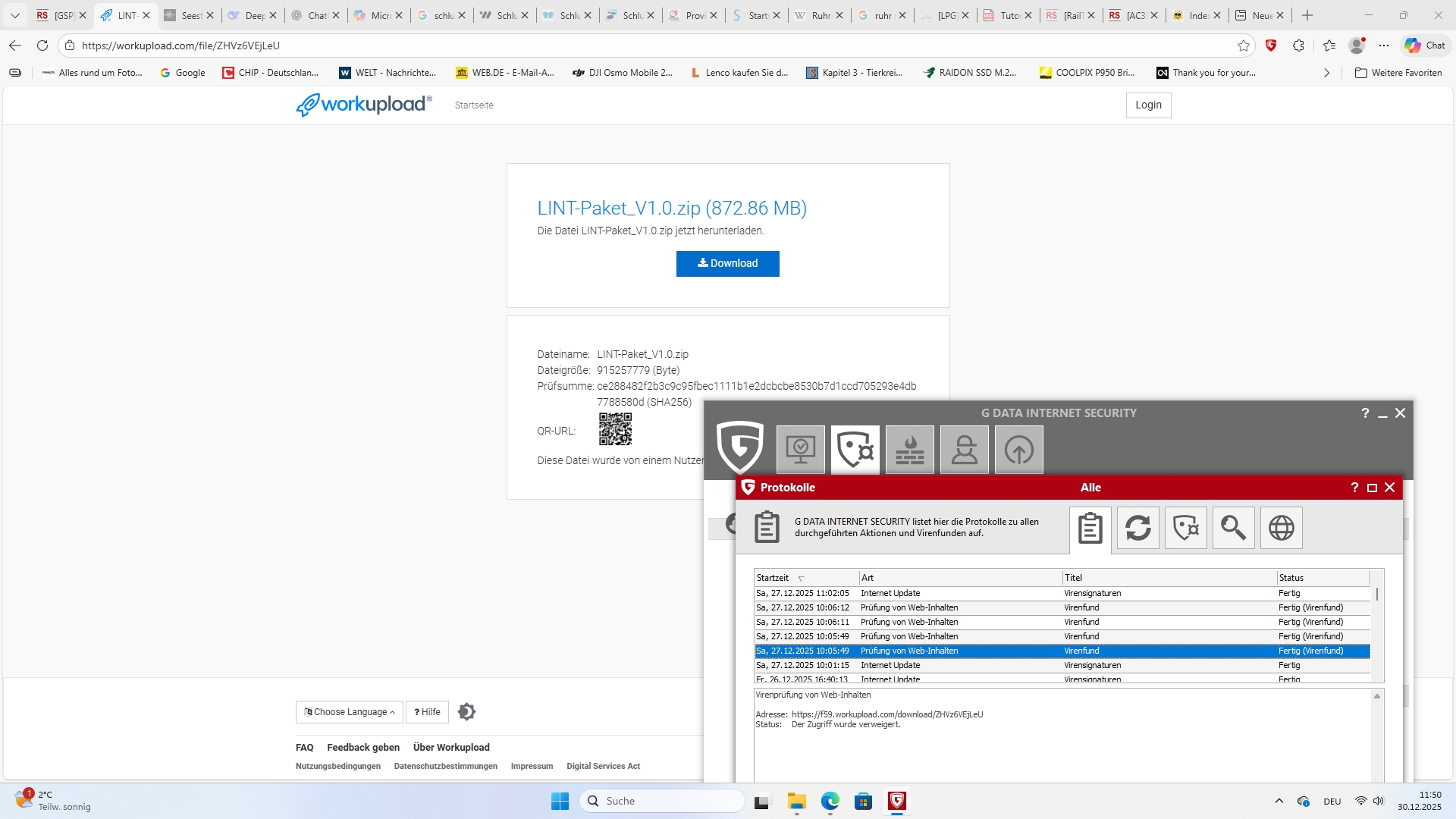Select the refresh update protocols filter icon
The image size is (1456, 819).
[x=1137, y=528]
